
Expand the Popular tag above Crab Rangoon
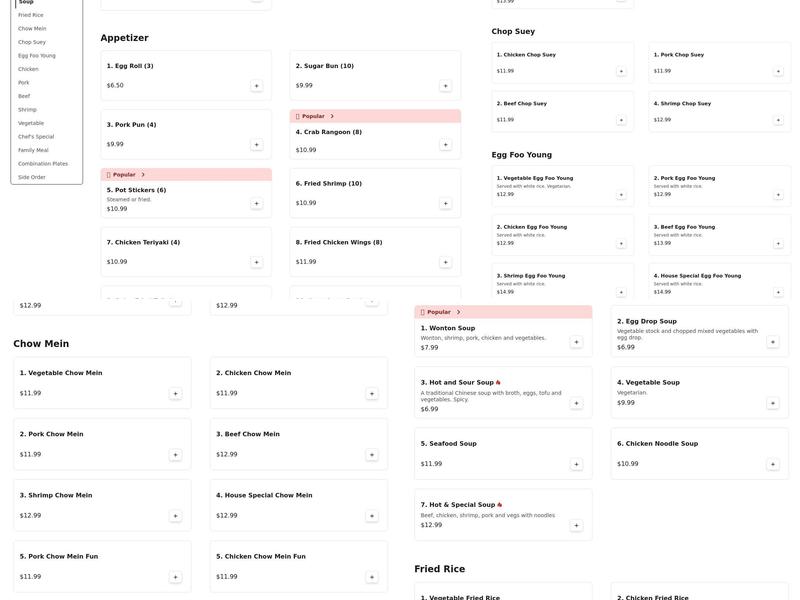pyautogui.click(x=332, y=116)
